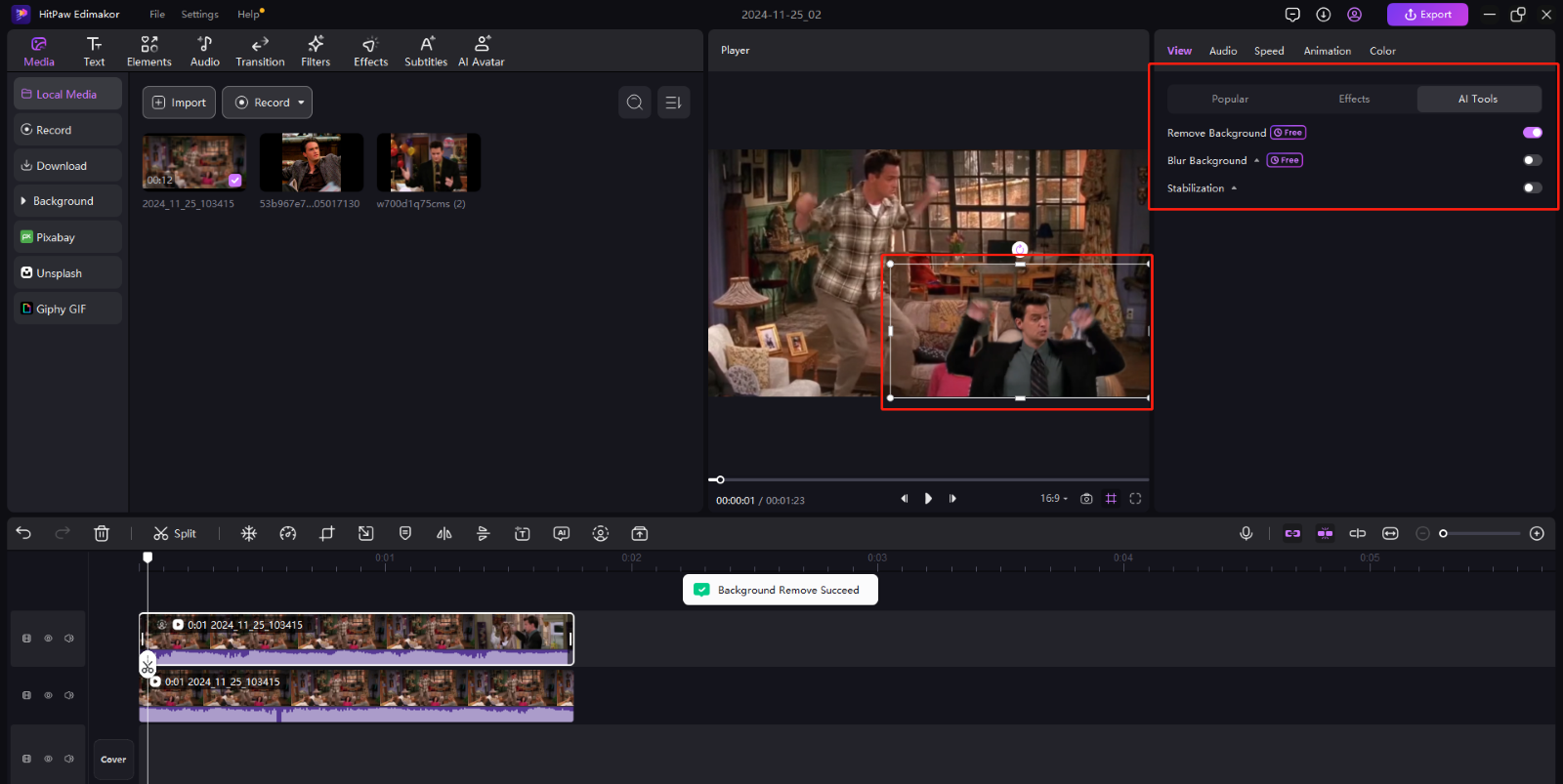Click the timeline export-frame upload icon
The height and width of the screenshot is (784, 1563).
(x=640, y=533)
